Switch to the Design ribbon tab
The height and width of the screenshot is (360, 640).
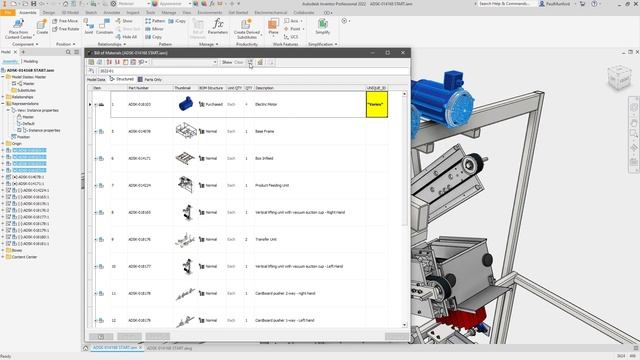(49, 13)
